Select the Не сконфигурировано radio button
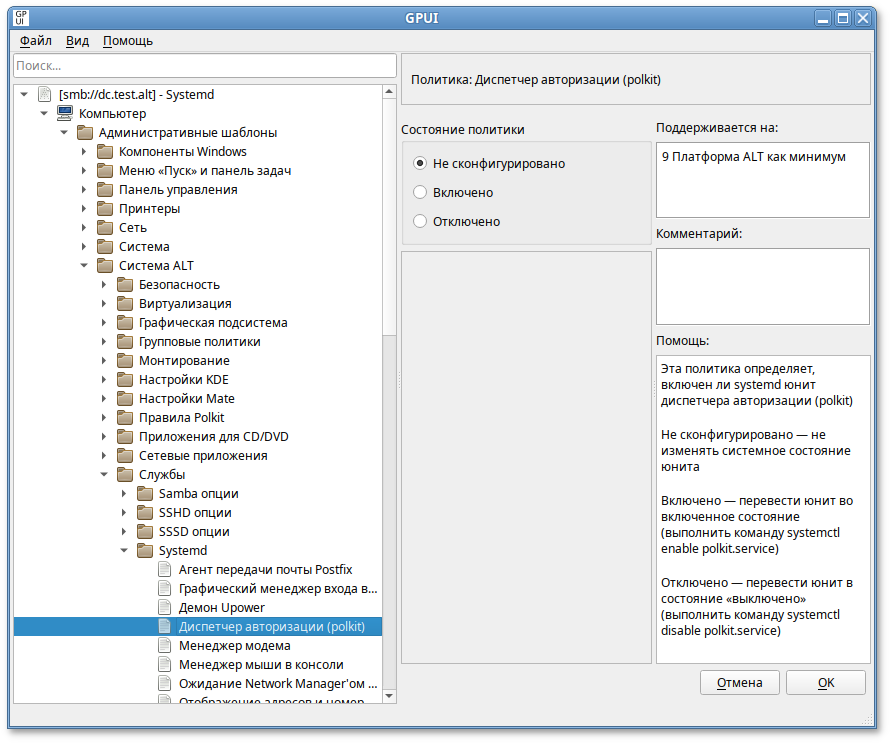Viewport: 890px width, 743px height. tap(420, 163)
